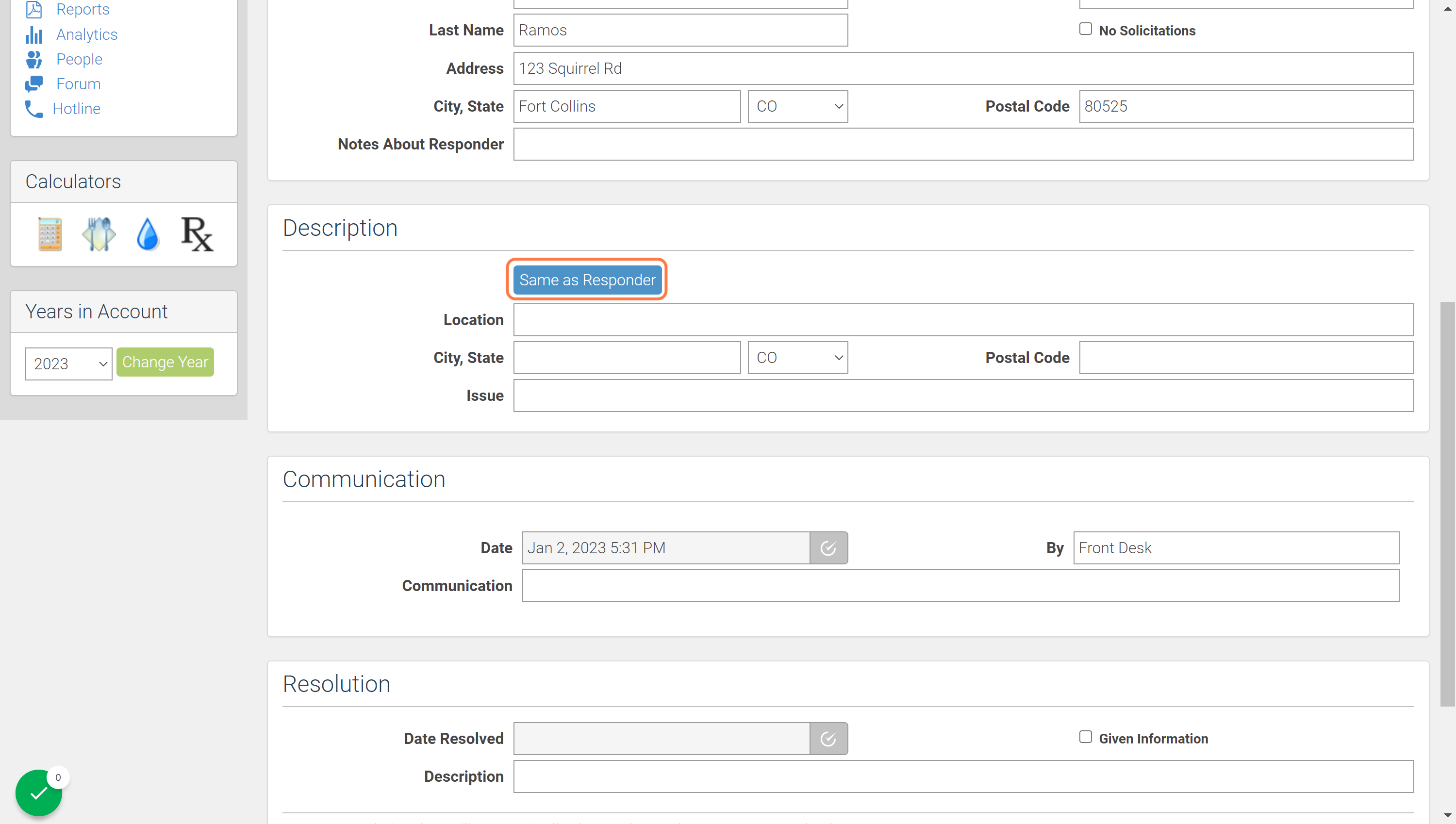
Task: Click the Forum chat bubbles icon
Action: pos(33,84)
